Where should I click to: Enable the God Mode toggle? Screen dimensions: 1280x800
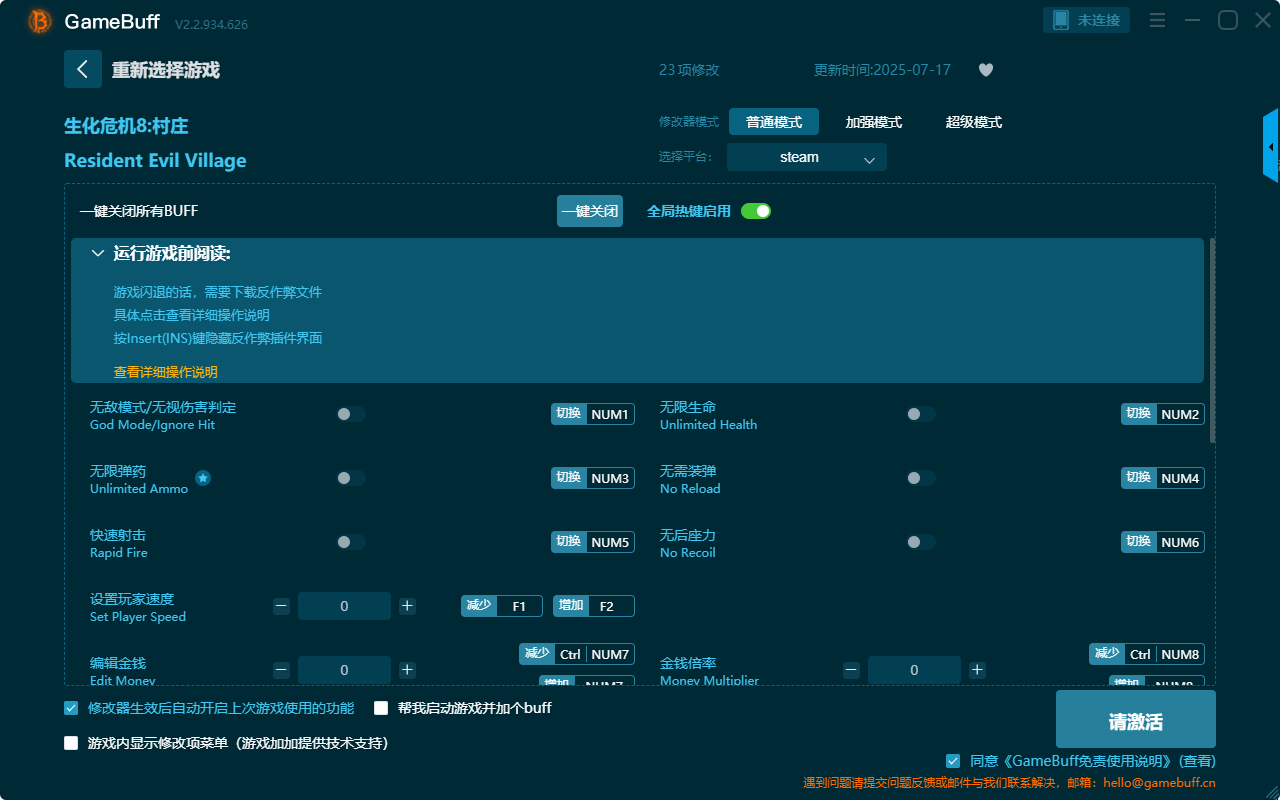(x=351, y=413)
